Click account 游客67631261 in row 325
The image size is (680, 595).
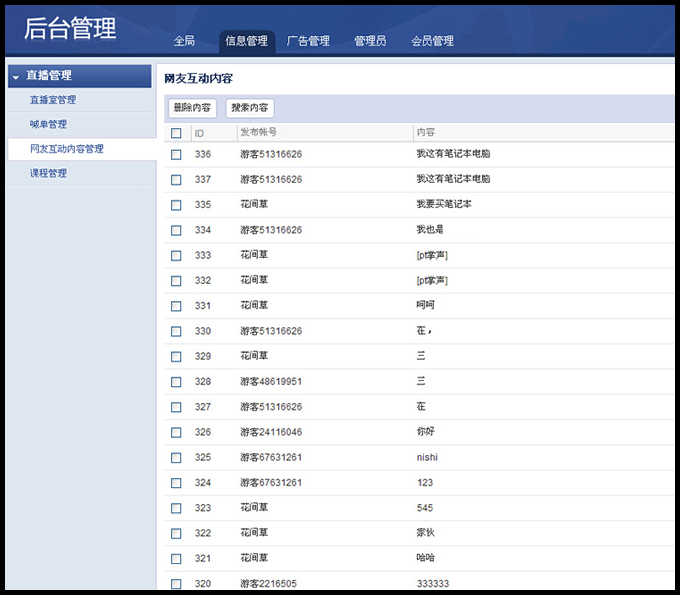point(271,457)
